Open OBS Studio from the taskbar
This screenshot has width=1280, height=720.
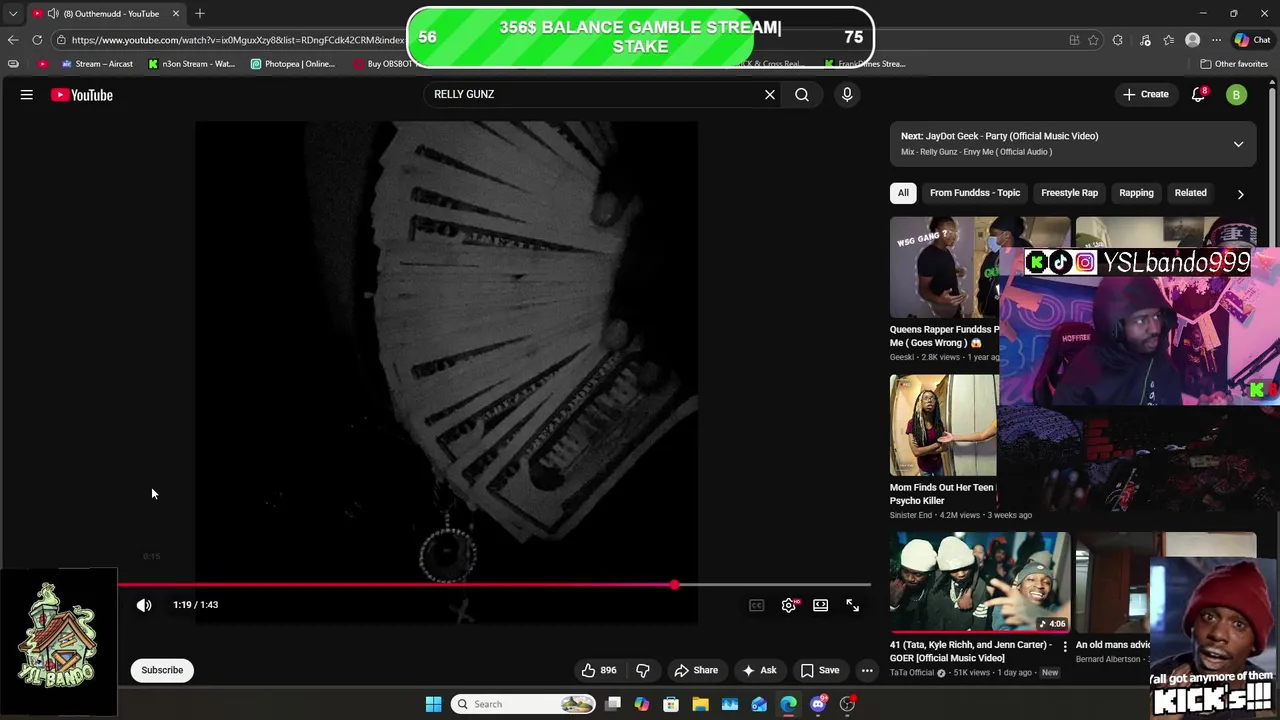(848, 704)
